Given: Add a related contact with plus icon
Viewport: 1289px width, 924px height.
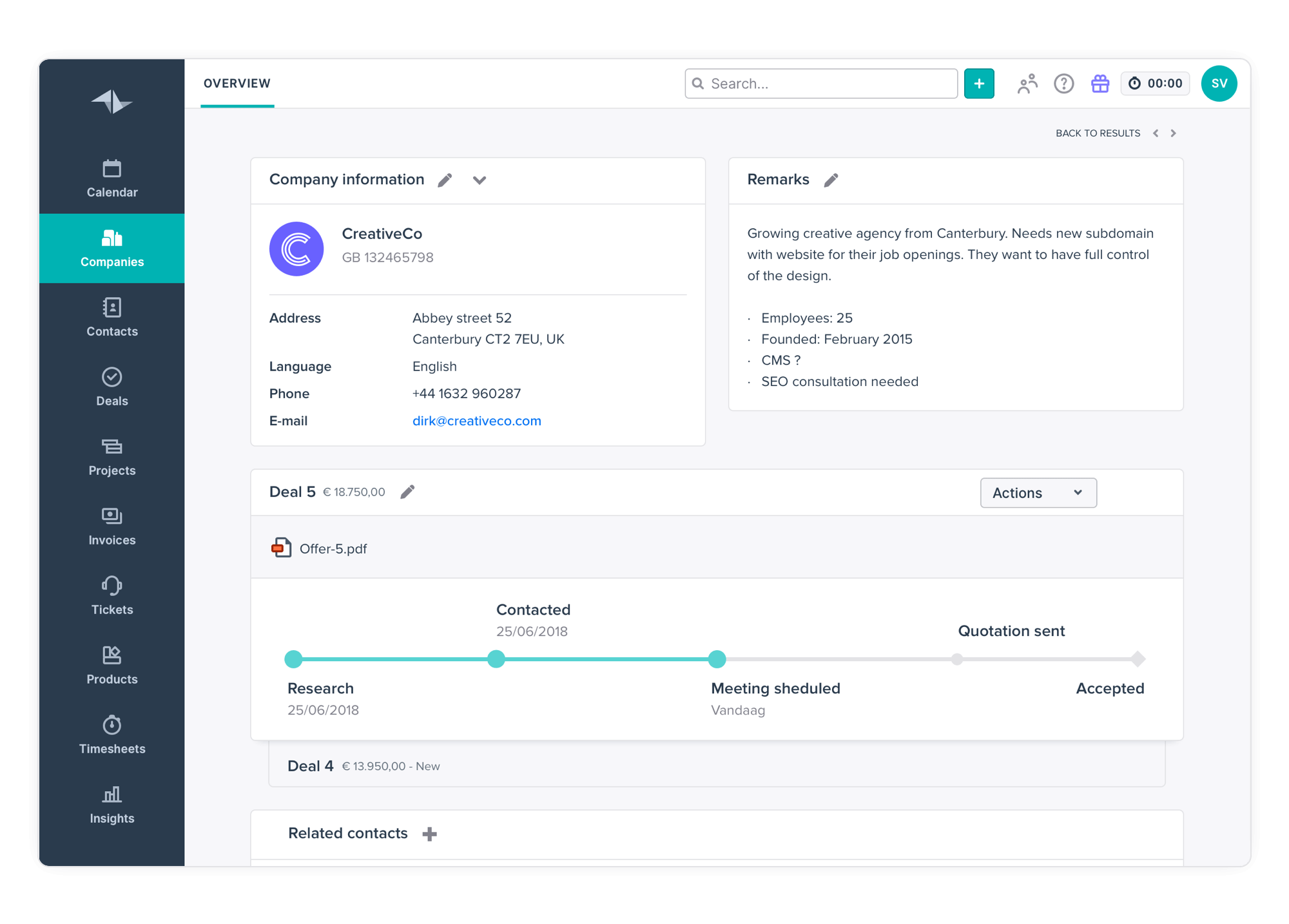Looking at the screenshot, I should (430, 834).
